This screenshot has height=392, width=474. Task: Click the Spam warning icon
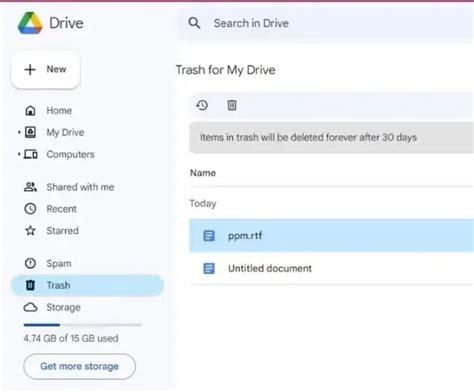30,263
